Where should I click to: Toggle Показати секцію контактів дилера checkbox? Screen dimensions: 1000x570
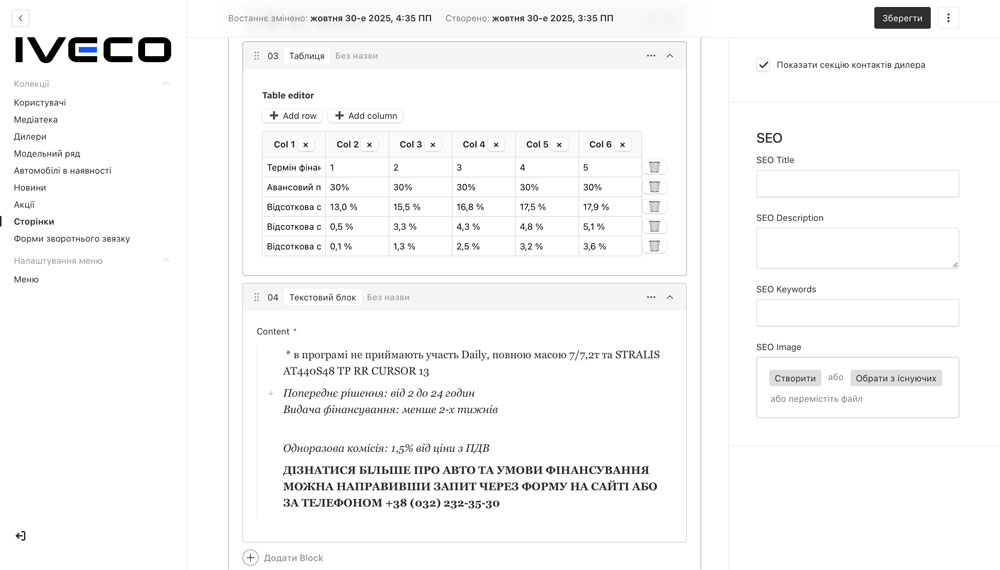[x=764, y=65]
